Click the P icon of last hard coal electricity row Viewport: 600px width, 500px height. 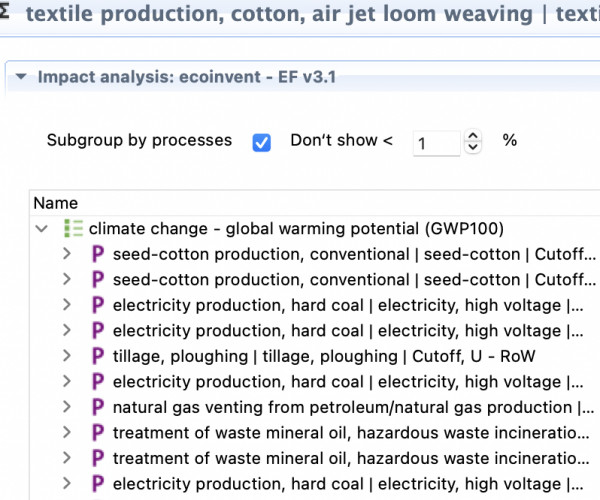pos(98,484)
